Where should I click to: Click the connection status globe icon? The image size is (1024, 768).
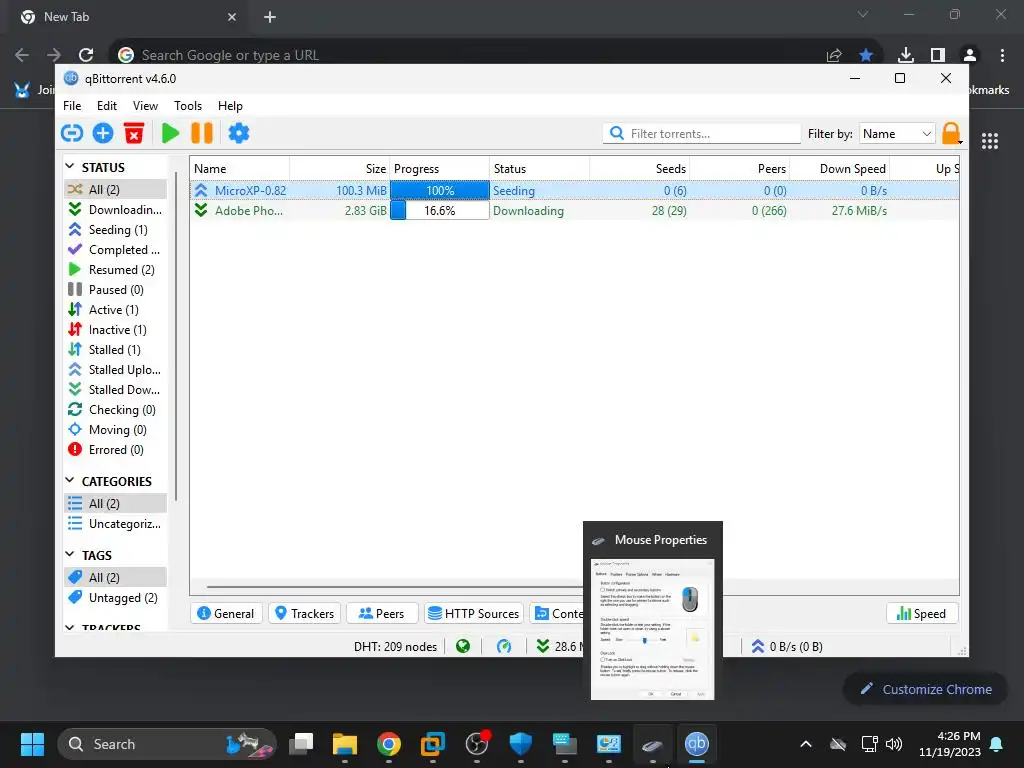(463, 647)
